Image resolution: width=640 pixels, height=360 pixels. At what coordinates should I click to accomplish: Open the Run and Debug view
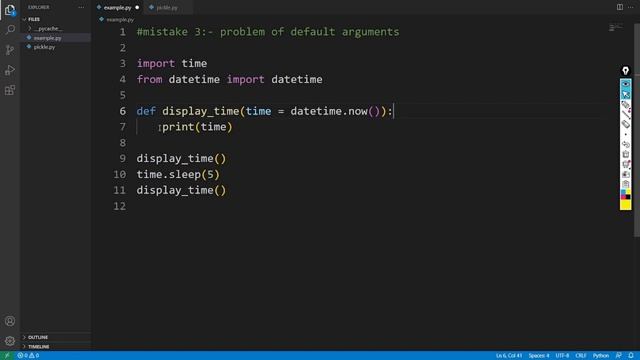pyautogui.click(x=10, y=70)
